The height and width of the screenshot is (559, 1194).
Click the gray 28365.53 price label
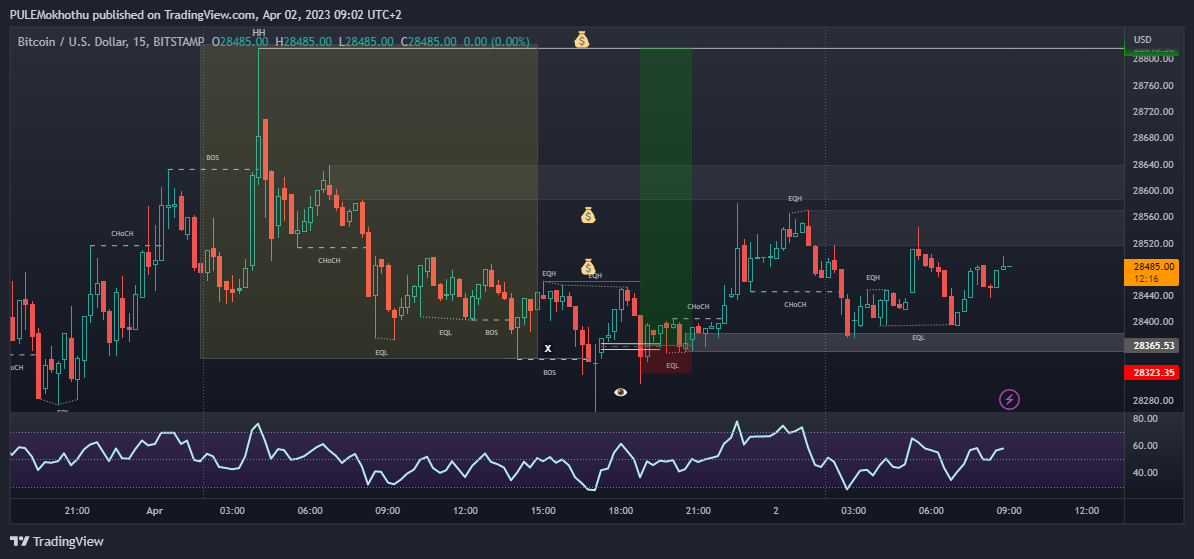(x=1151, y=345)
